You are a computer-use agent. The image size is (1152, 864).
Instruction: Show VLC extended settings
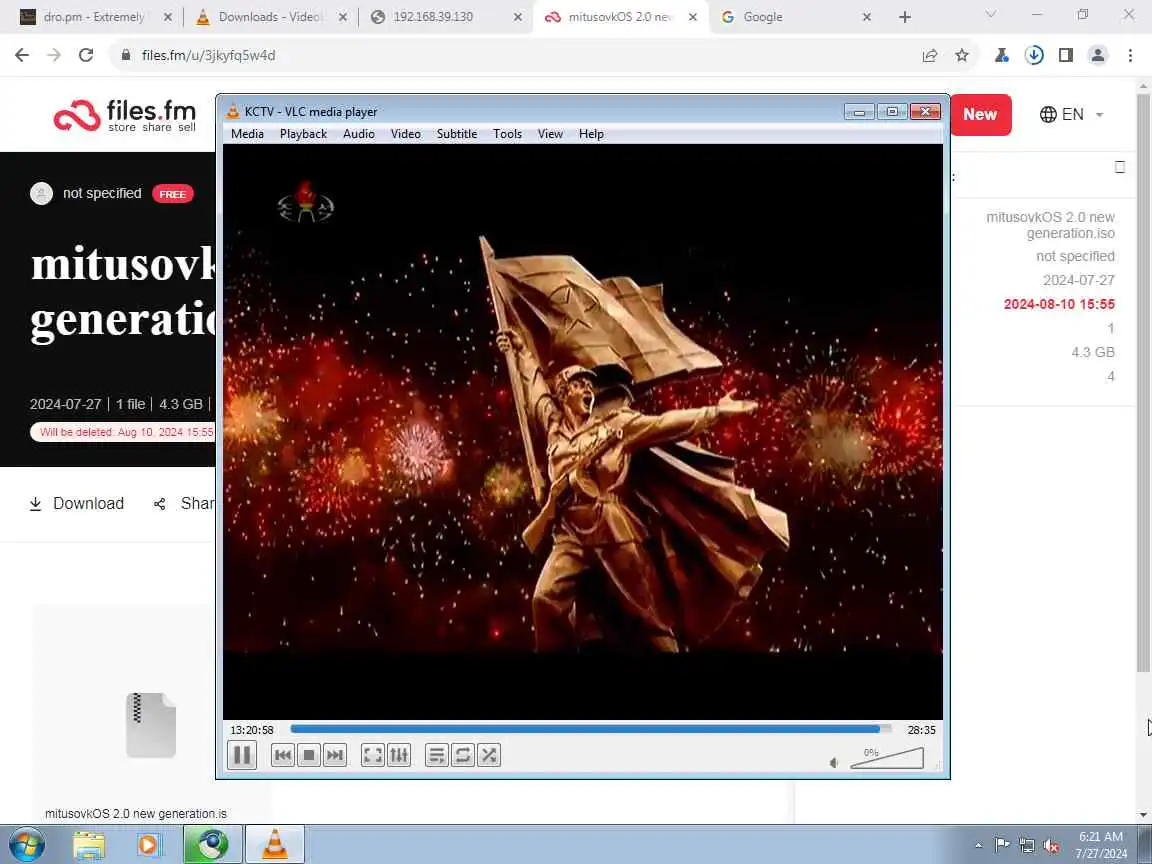tap(399, 755)
